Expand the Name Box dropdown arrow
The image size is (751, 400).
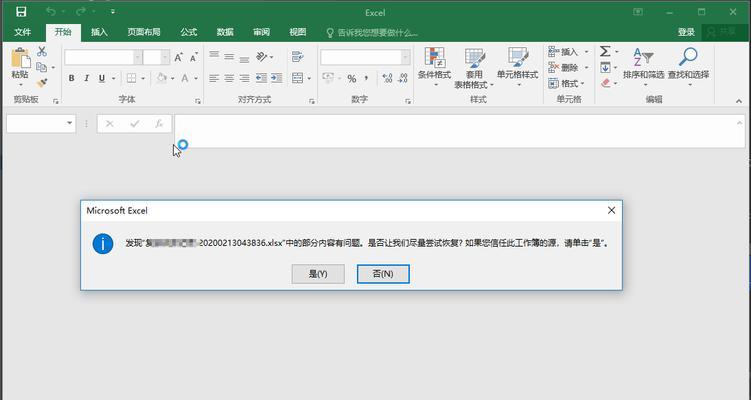click(x=70, y=124)
